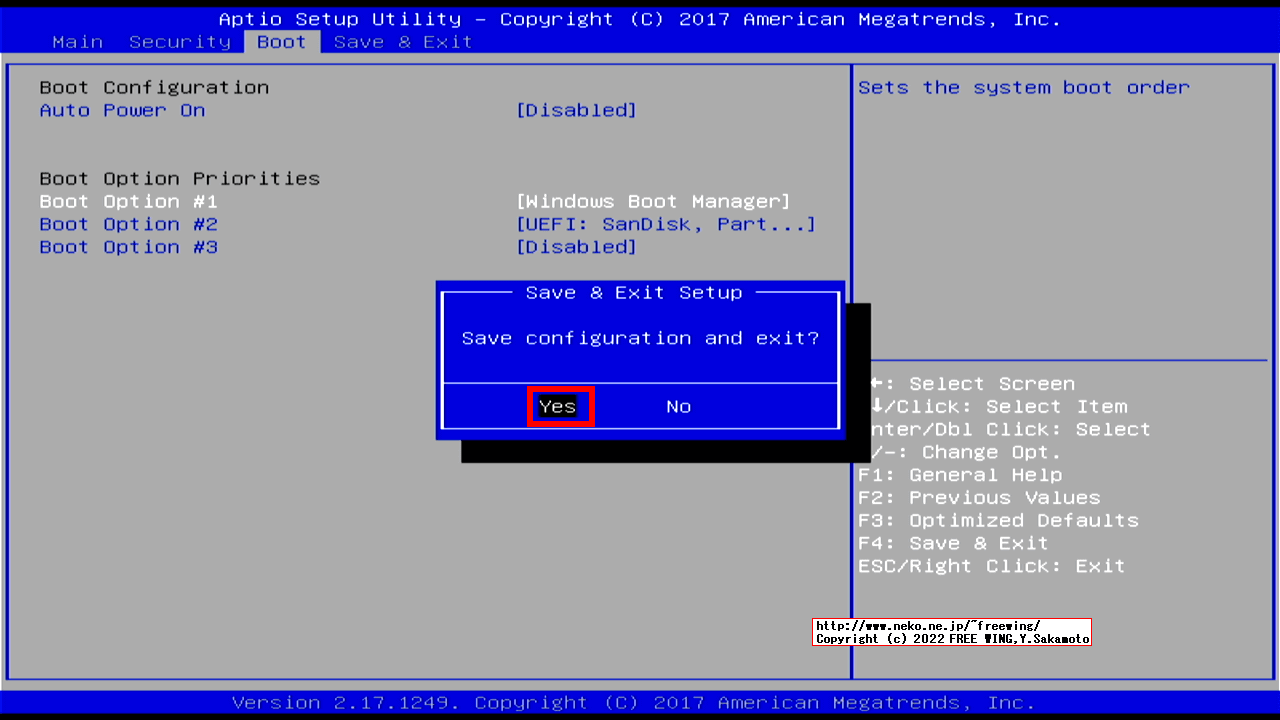1280x720 pixels.
Task: Toggle Auto Power On Disabled value
Action: (x=576, y=110)
